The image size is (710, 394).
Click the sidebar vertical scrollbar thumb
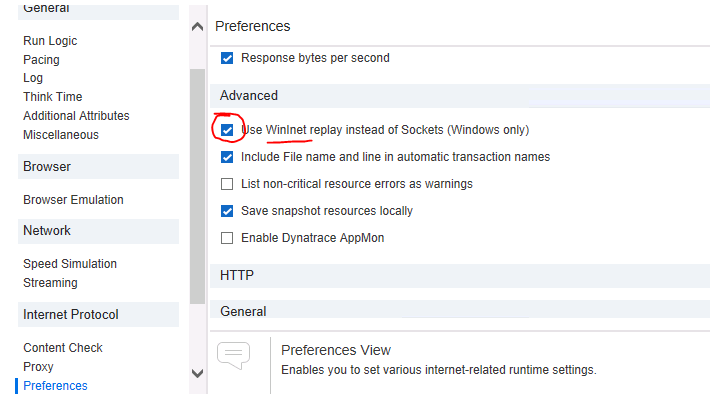[197, 186]
